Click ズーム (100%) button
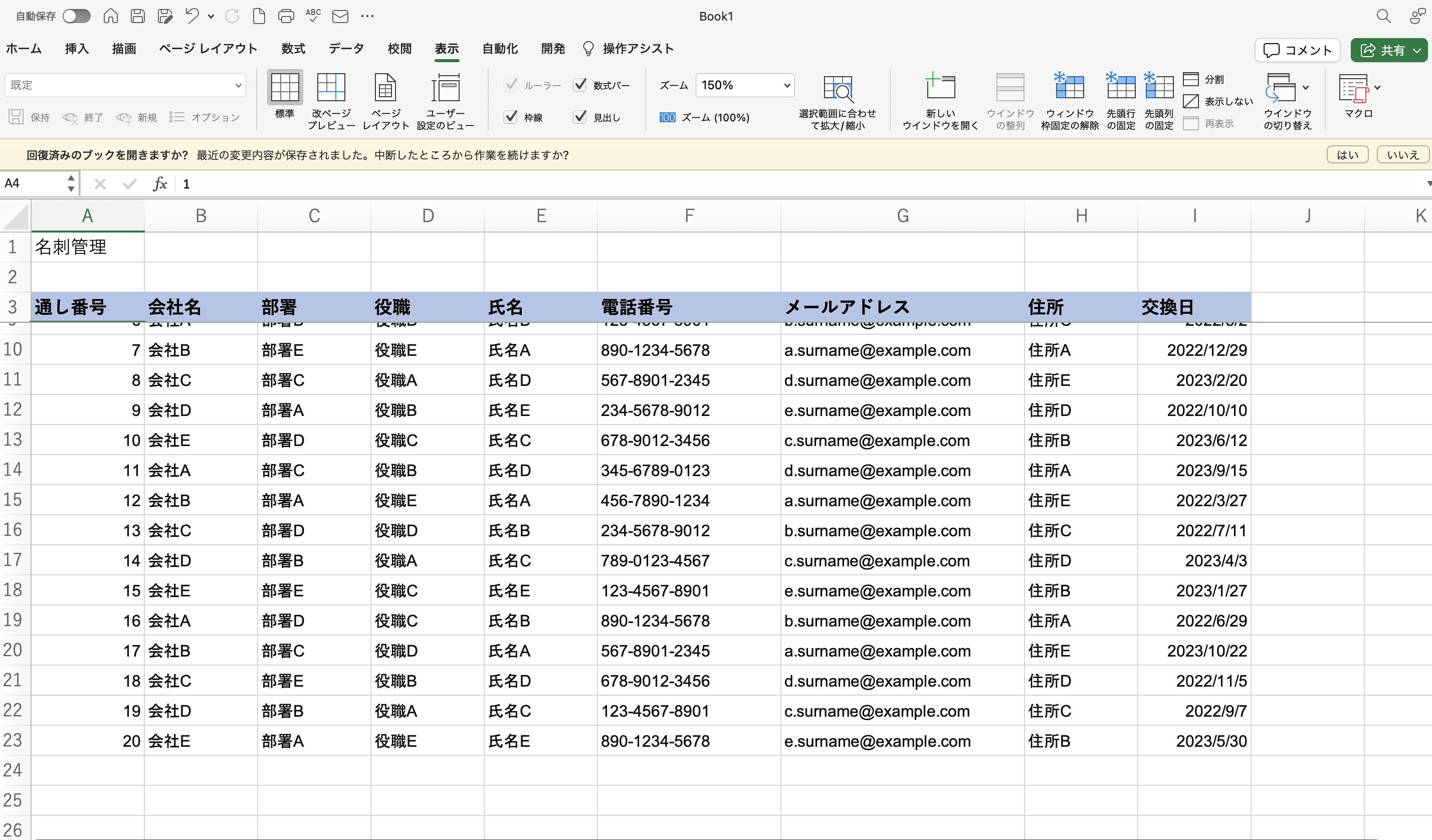Screen dimensions: 1432x840 click(705, 118)
